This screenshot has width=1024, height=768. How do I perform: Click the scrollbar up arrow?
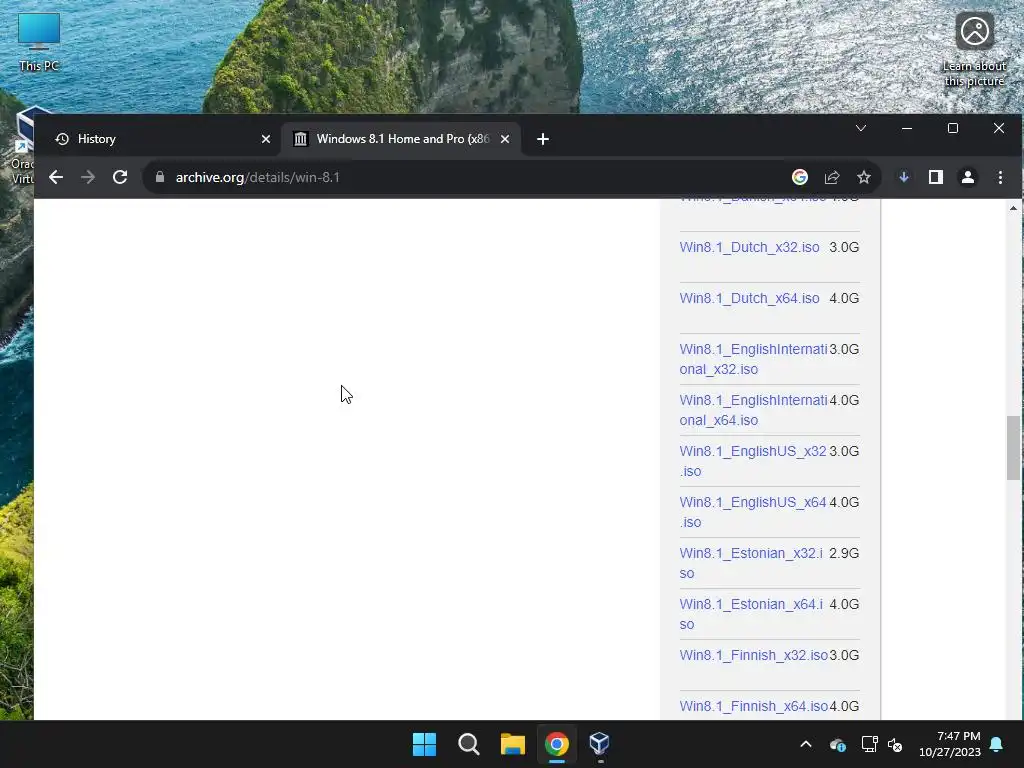coord(1013,208)
